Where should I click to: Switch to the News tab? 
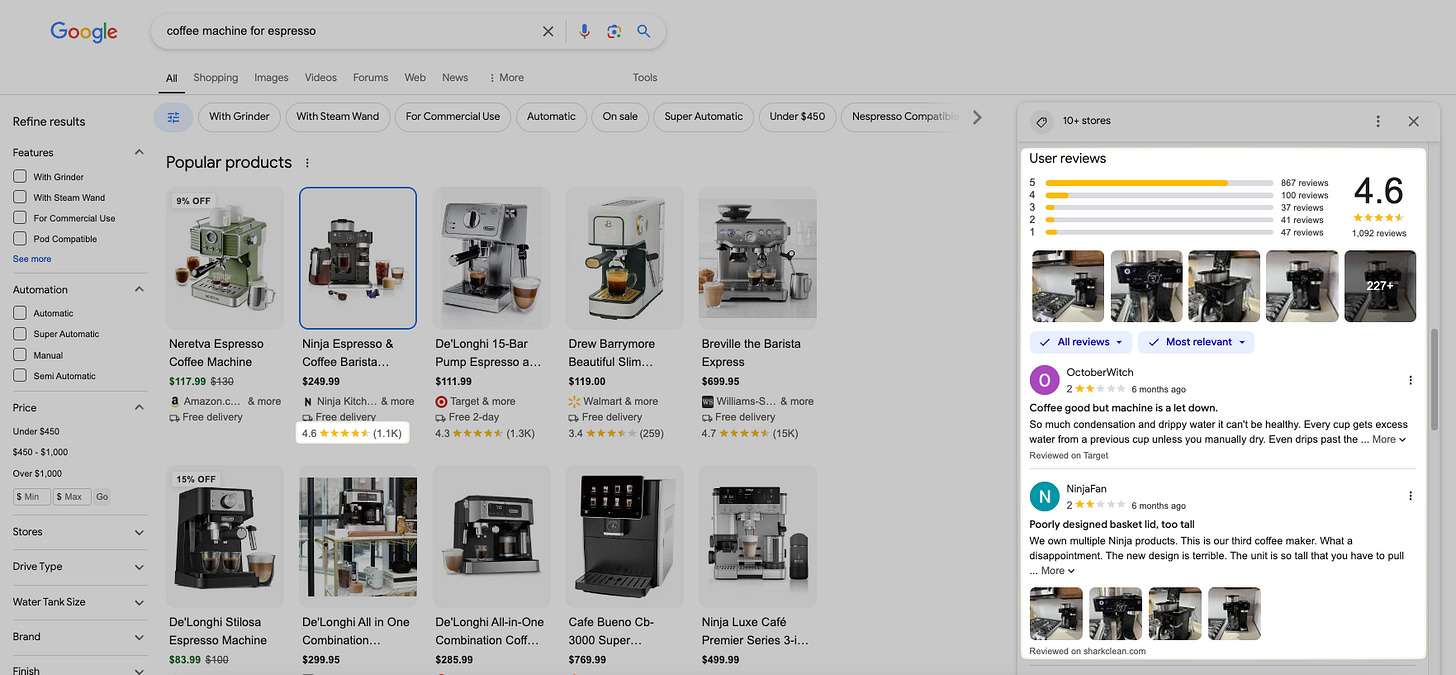pyautogui.click(x=455, y=78)
